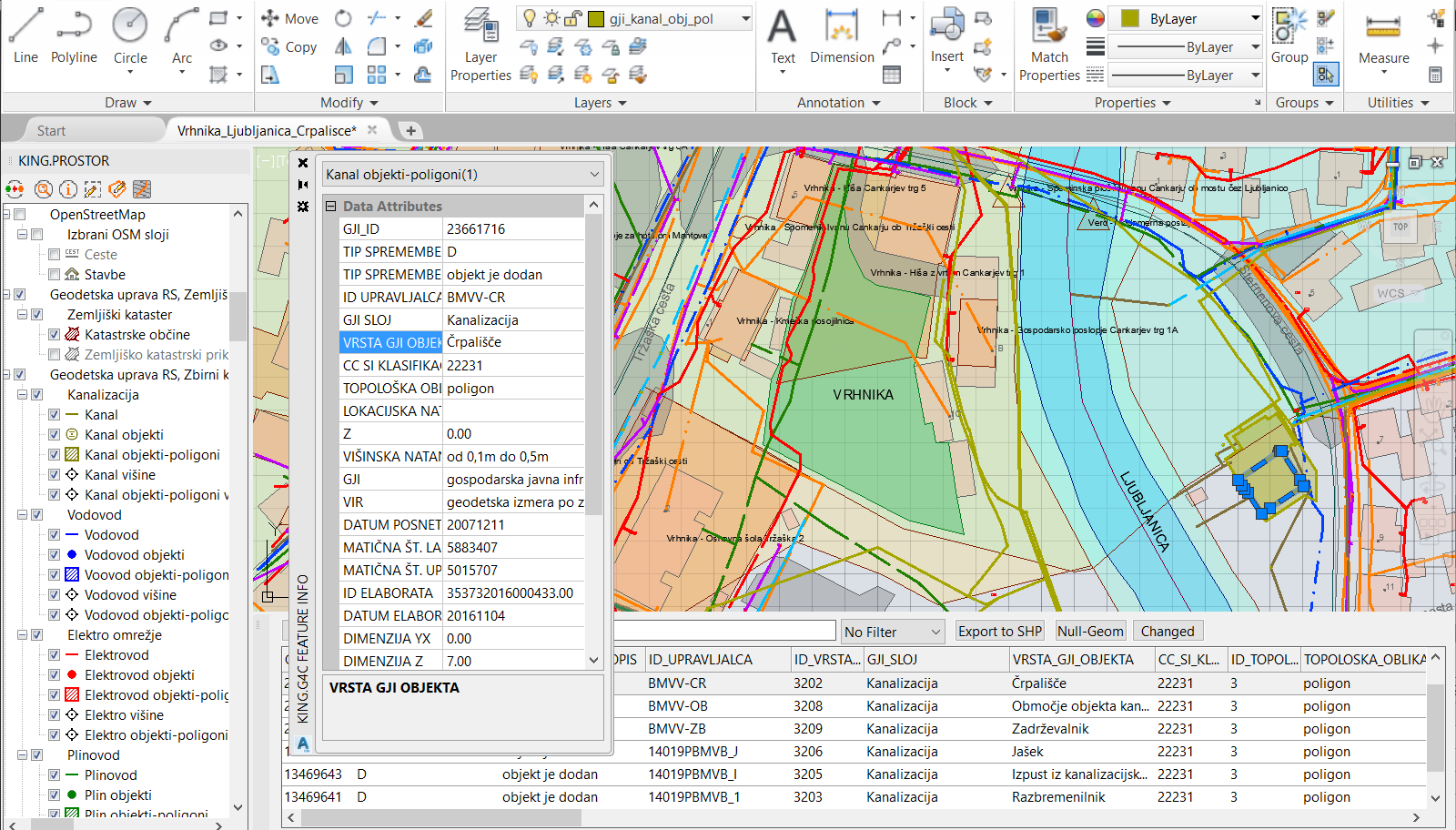
Task: Click the new drawing tab plus button
Action: [410, 130]
